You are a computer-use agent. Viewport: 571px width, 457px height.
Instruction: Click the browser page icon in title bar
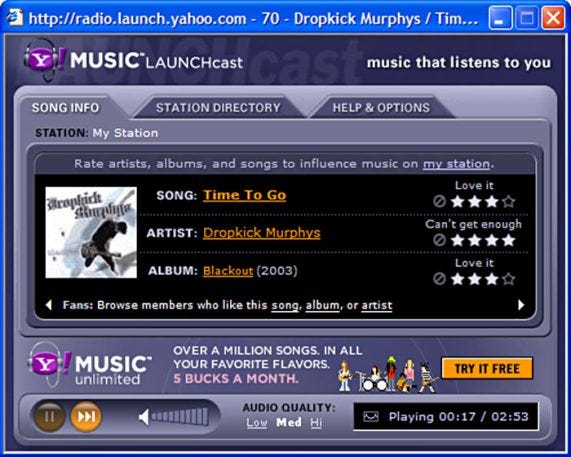15,17
